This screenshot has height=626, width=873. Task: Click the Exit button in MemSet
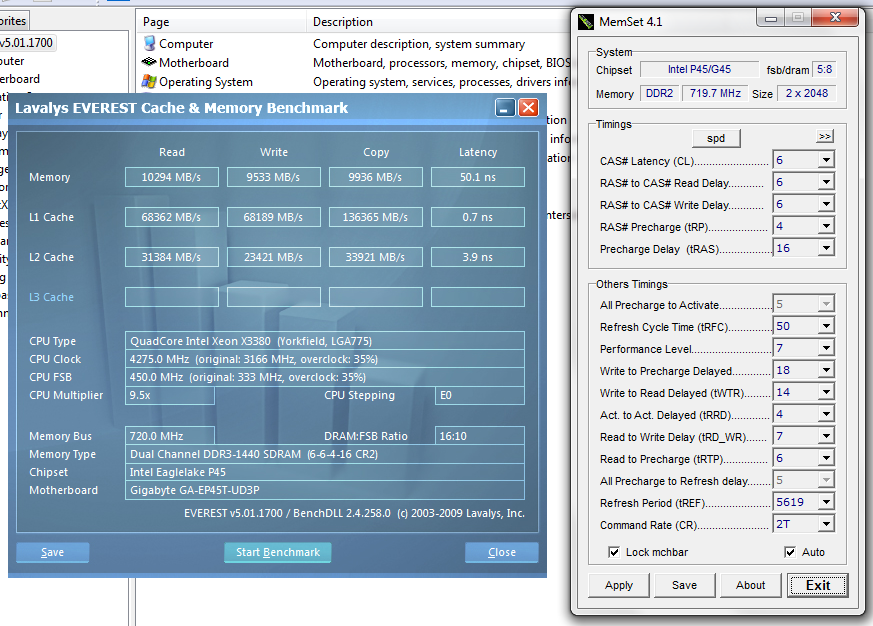(x=818, y=585)
